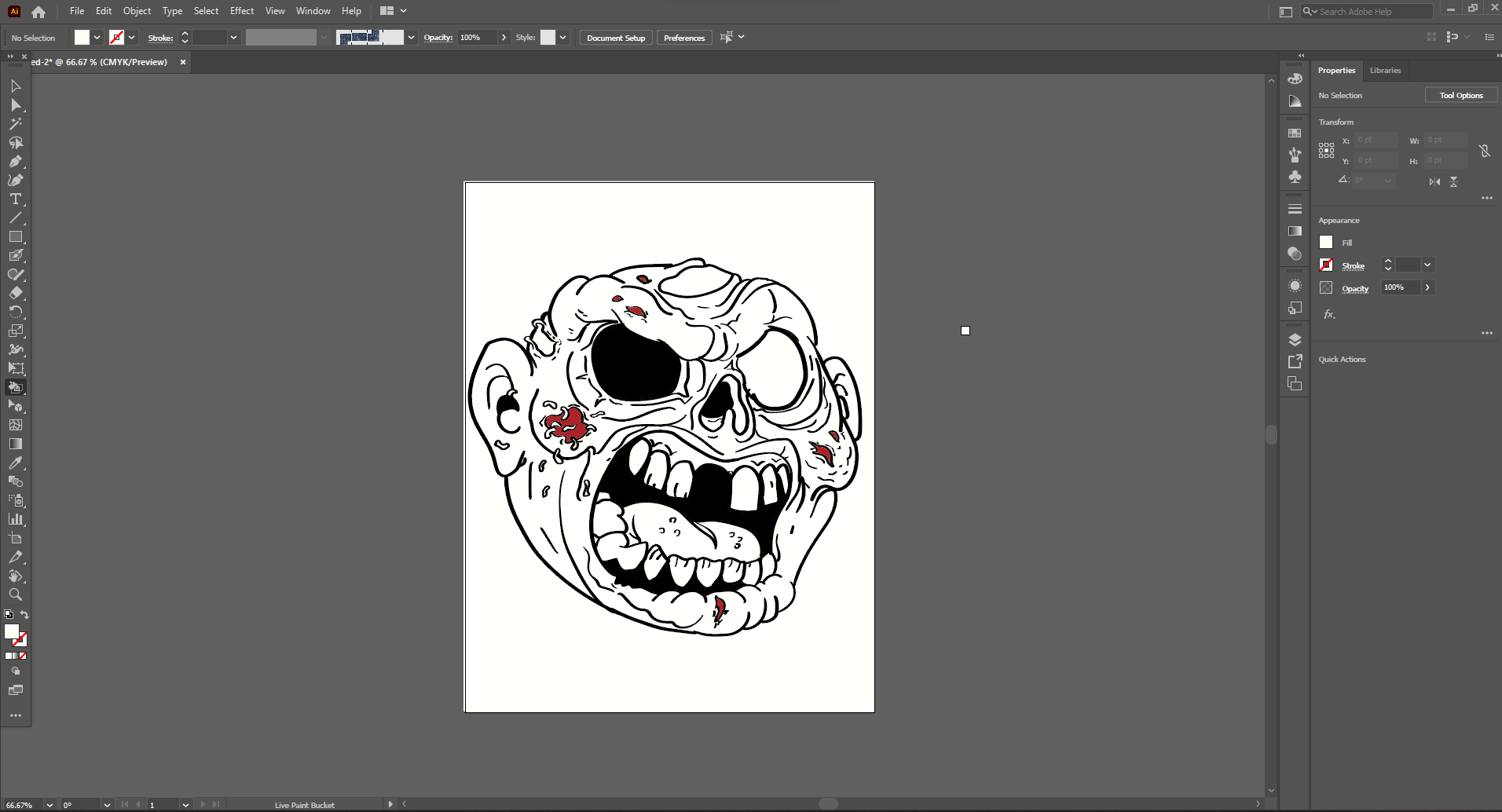Open the fill color dropdown in control bar

[x=97, y=38]
